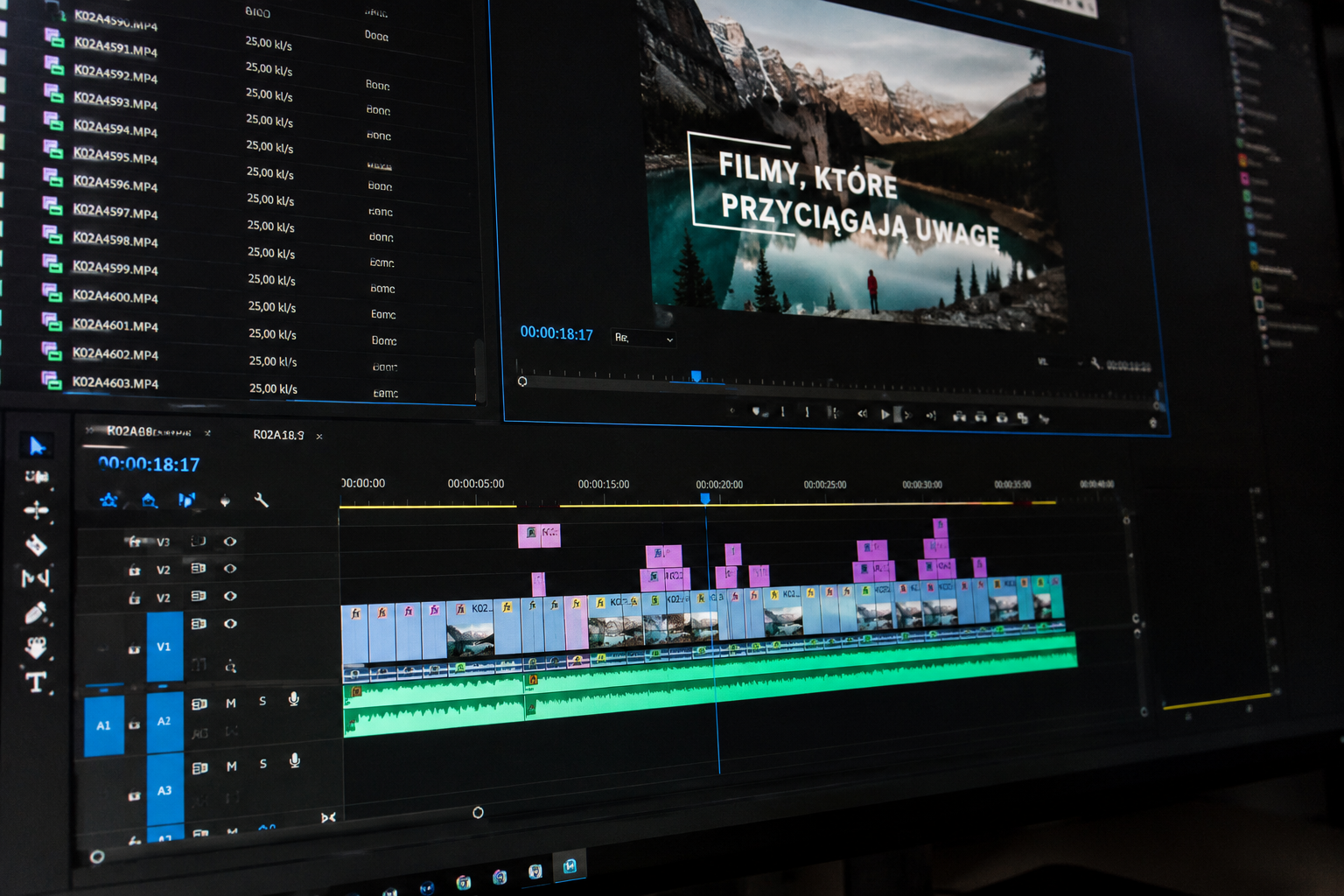The height and width of the screenshot is (896, 1344).
Task: Select the Razor tool
Action: [36, 545]
